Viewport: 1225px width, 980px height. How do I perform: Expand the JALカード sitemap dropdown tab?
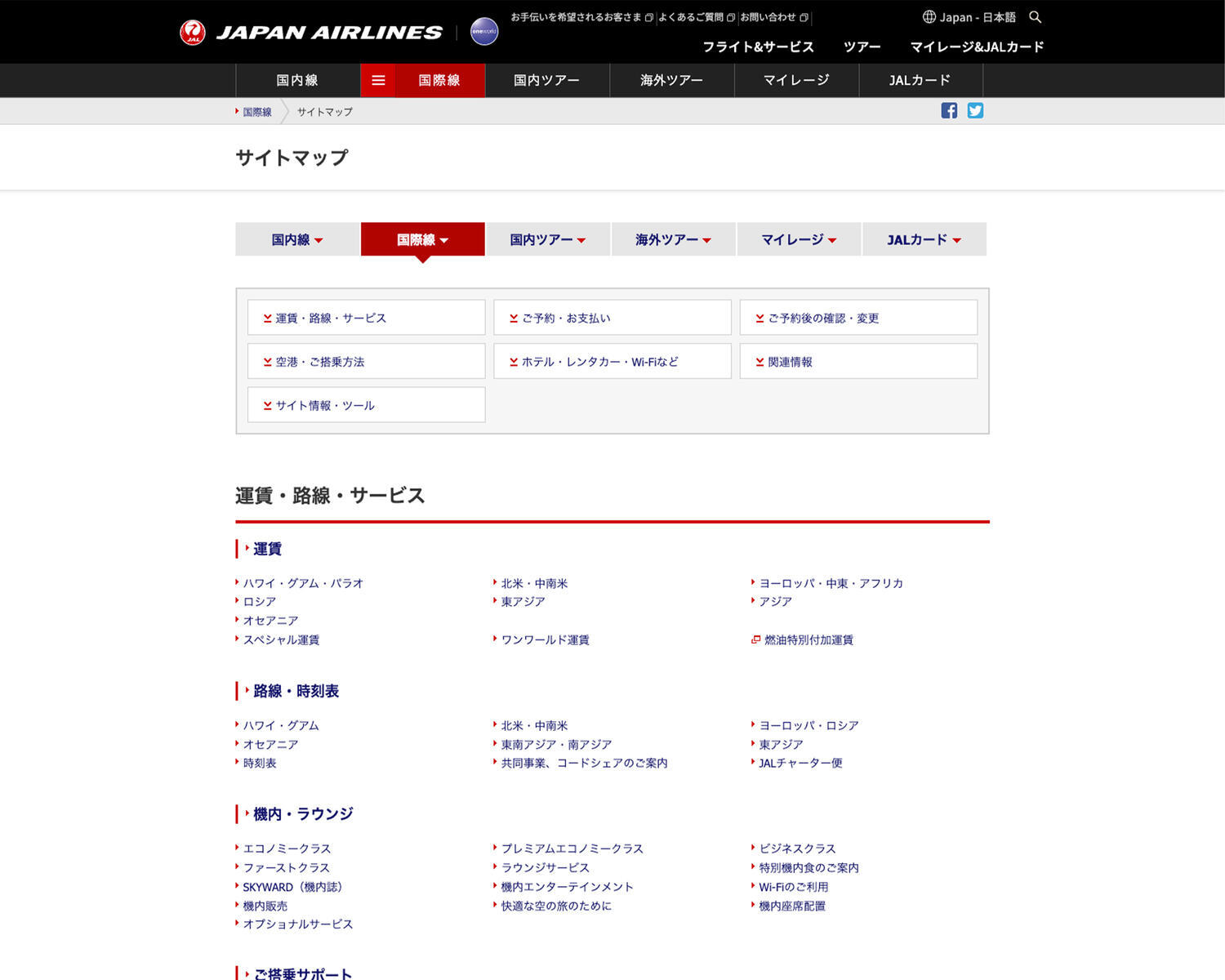(924, 240)
